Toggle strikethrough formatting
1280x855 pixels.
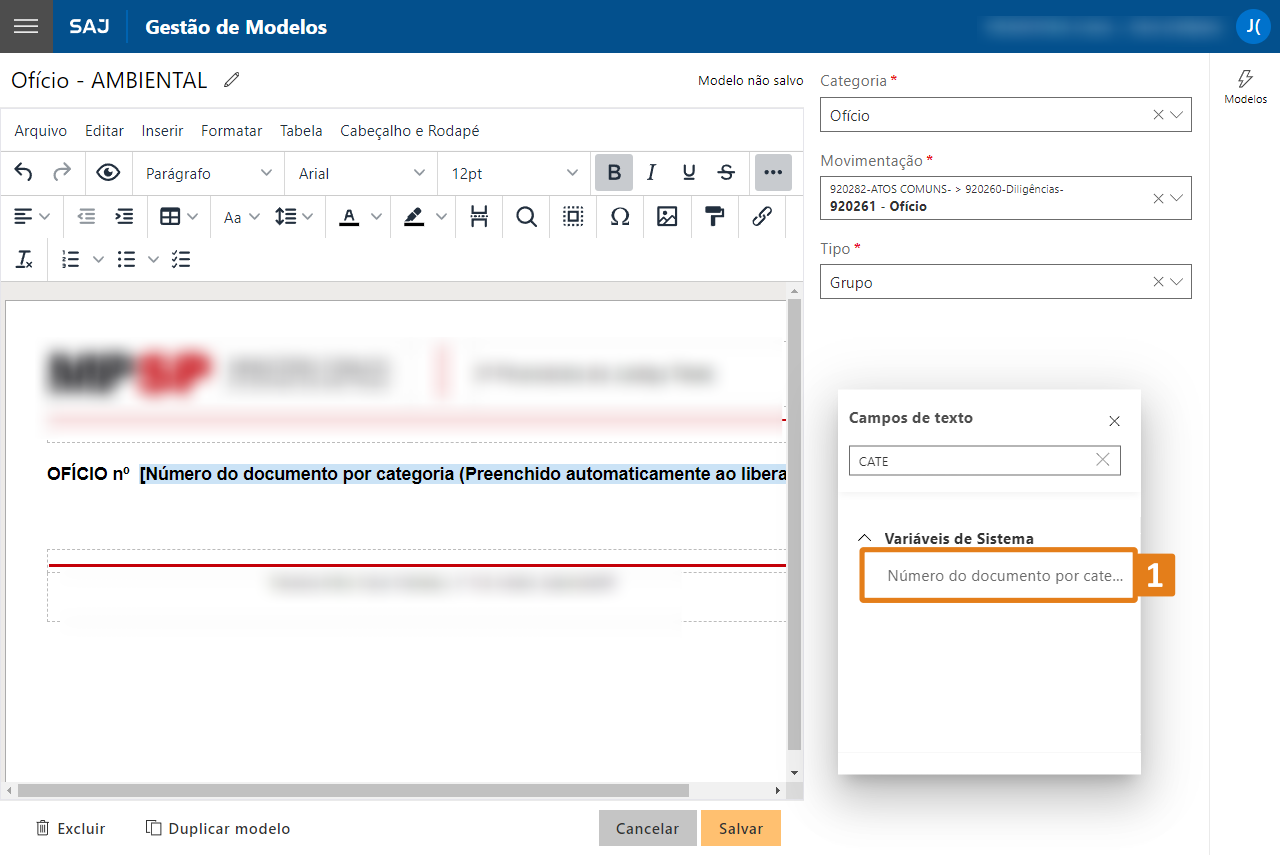(726, 172)
